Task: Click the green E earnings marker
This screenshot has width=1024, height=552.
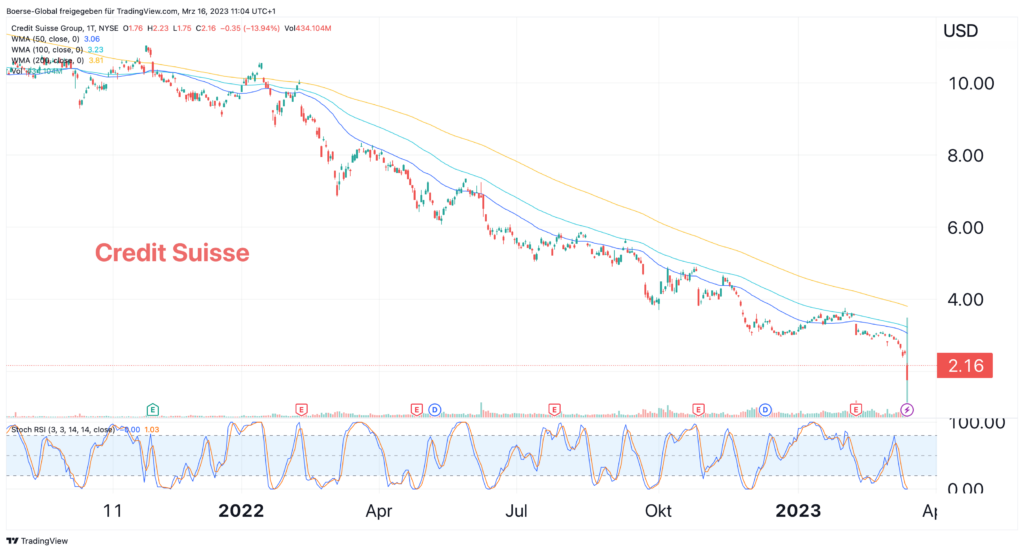Action: (x=153, y=409)
